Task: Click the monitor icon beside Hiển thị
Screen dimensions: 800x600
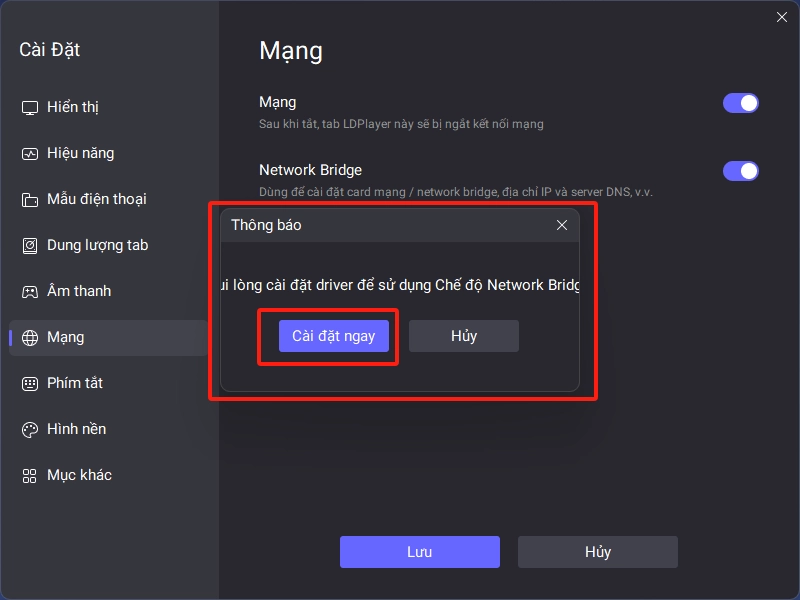Action: pos(30,108)
